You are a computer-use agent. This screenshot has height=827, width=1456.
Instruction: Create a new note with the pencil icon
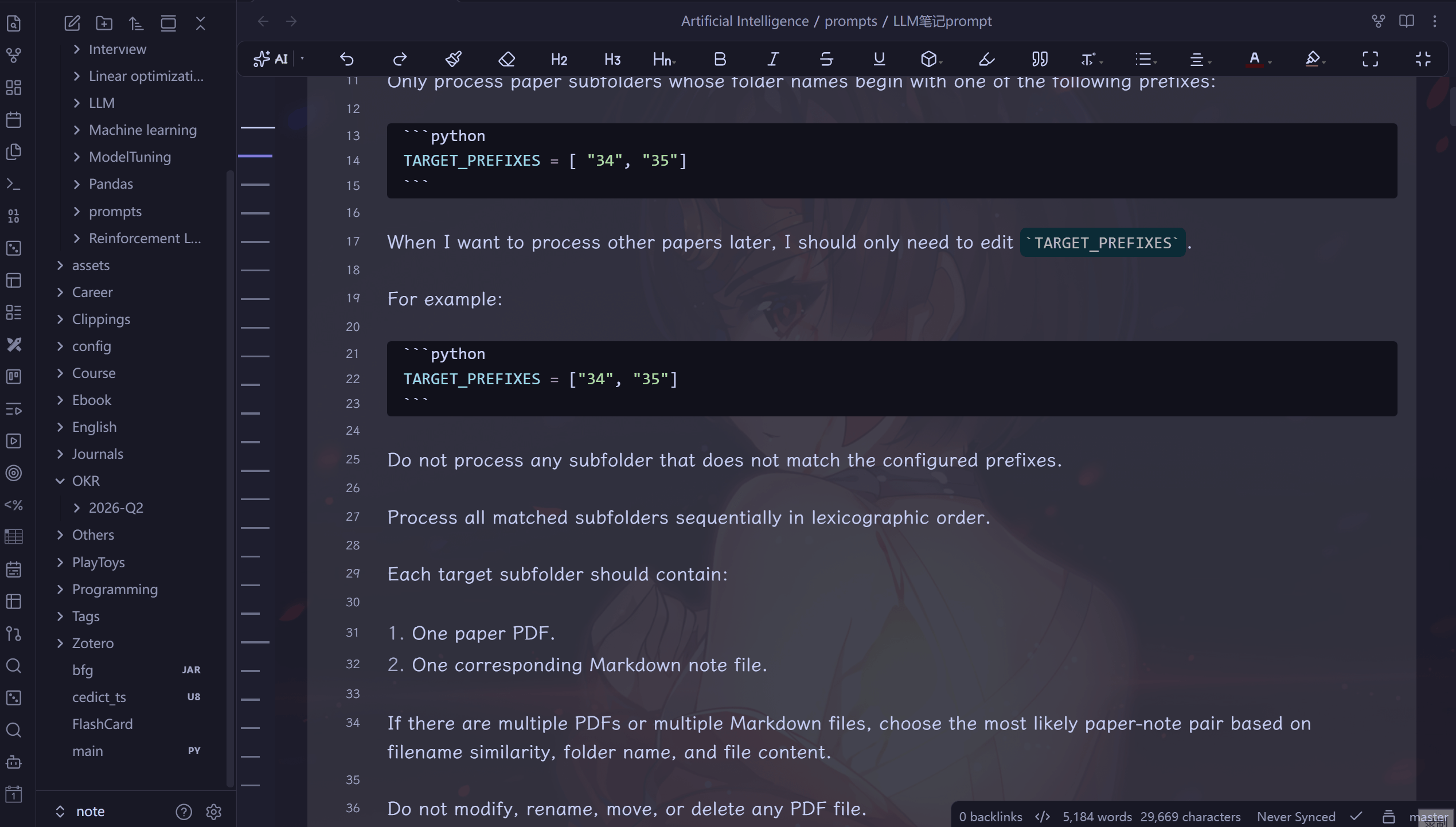(72, 23)
